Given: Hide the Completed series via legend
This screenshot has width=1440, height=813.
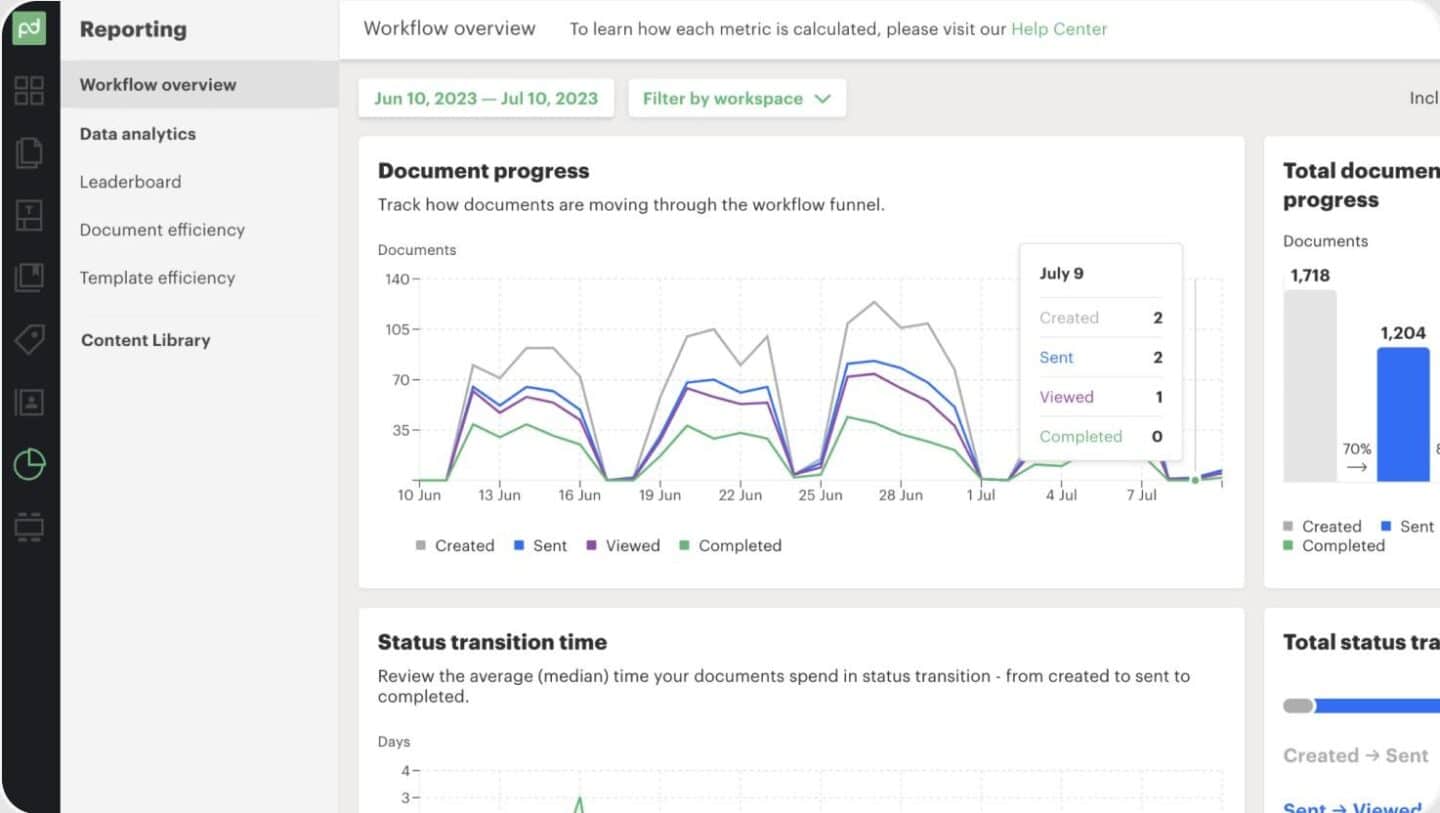Looking at the screenshot, I should click(x=730, y=545).
